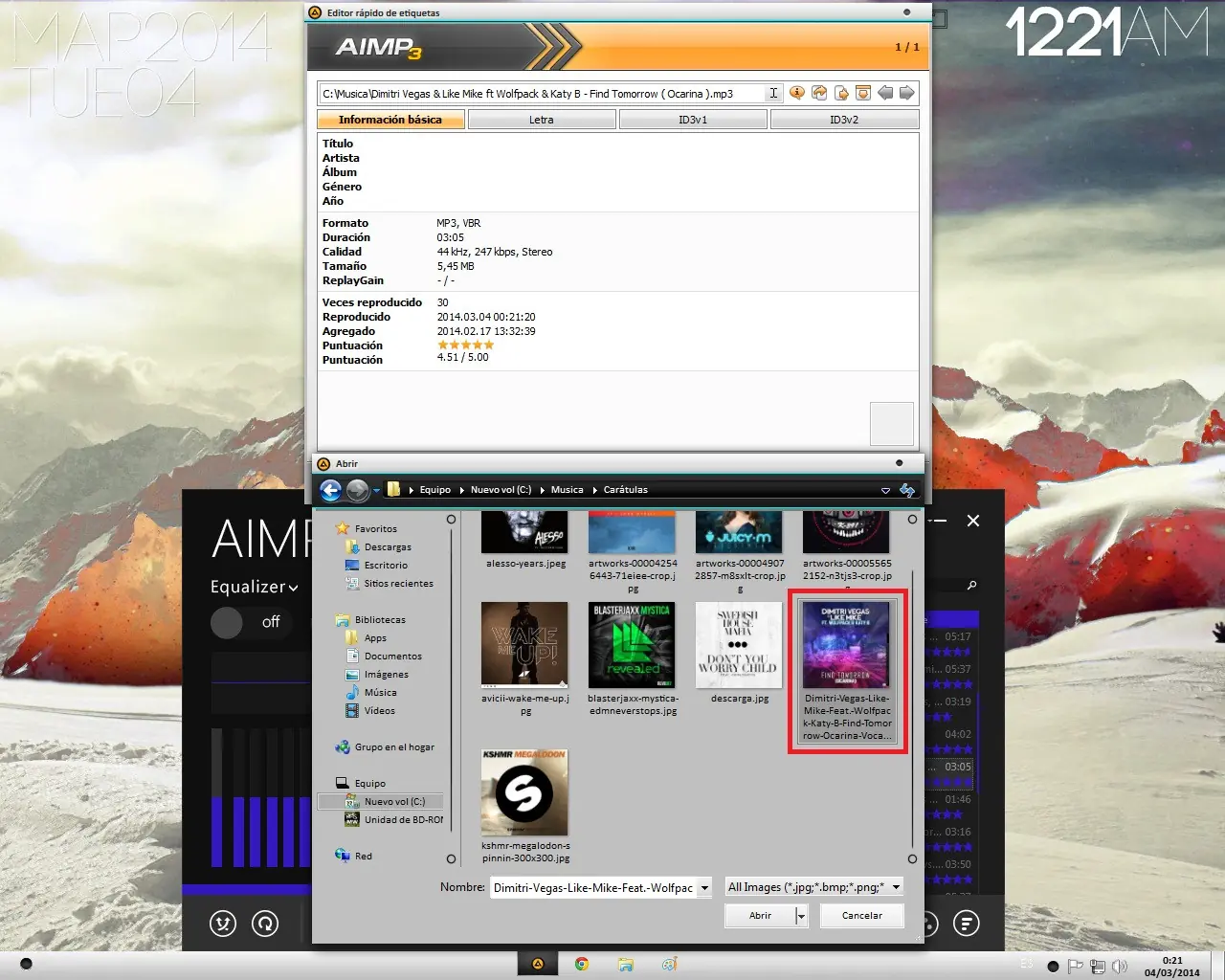Click the search icon in AIMP playlist

pos(972,585)
